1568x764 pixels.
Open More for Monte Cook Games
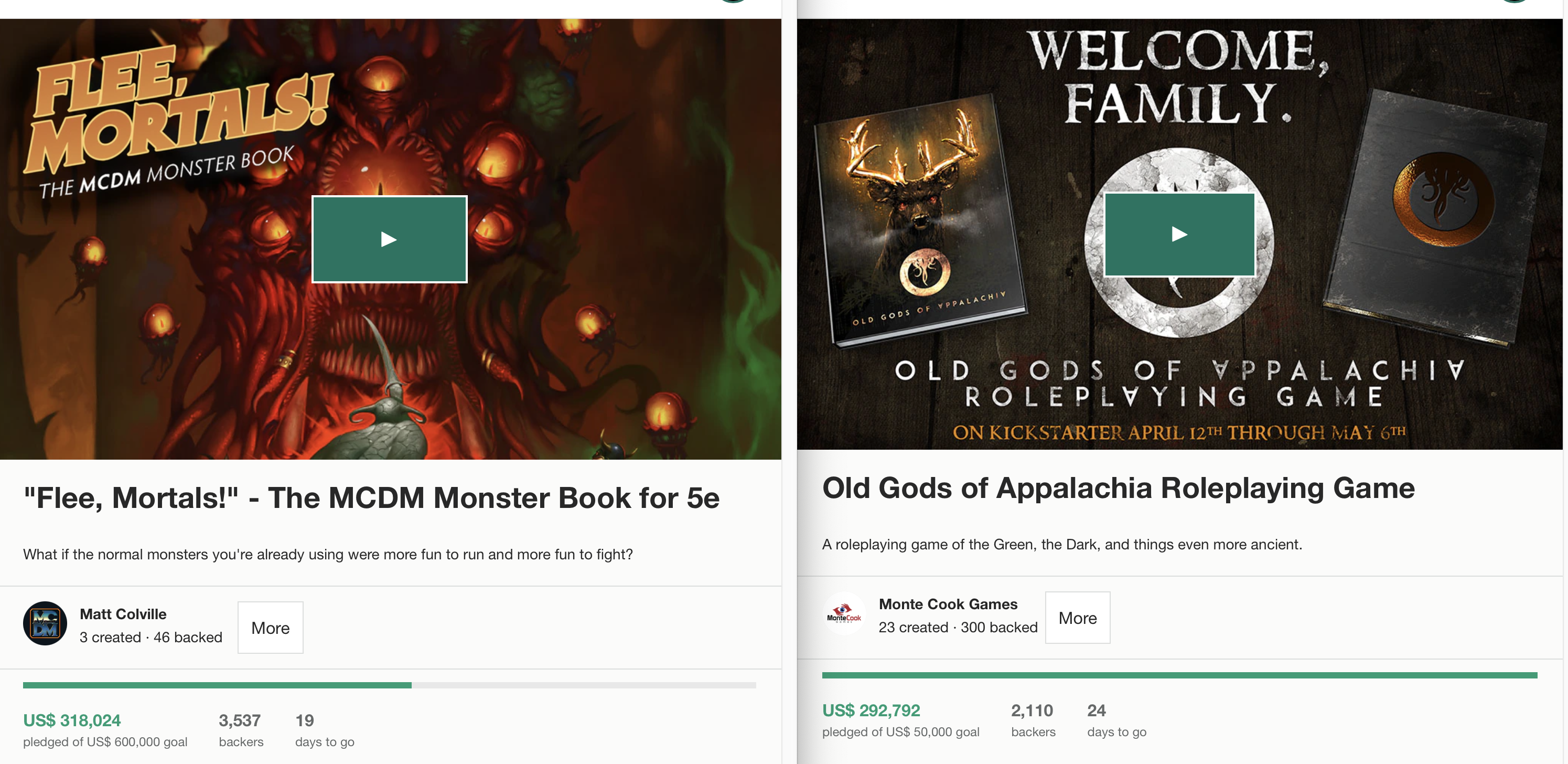(1077, 618)
